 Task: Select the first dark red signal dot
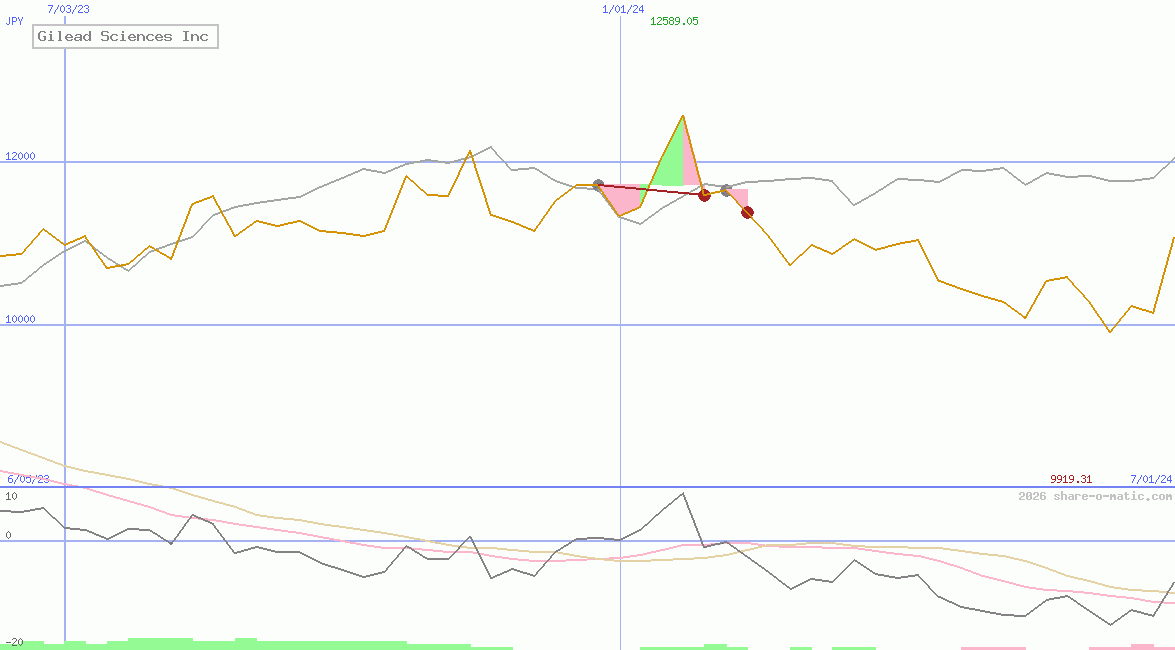tap(704, 195)
